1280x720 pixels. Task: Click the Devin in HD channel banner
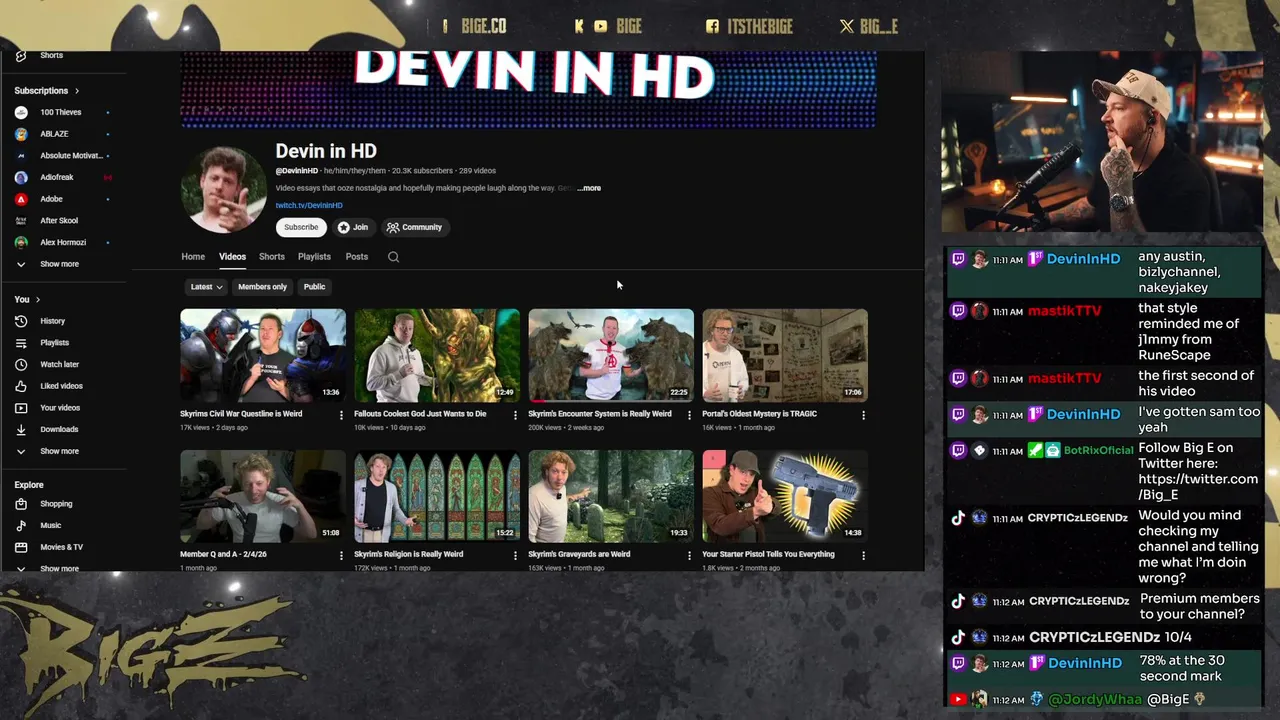(528, 90)
